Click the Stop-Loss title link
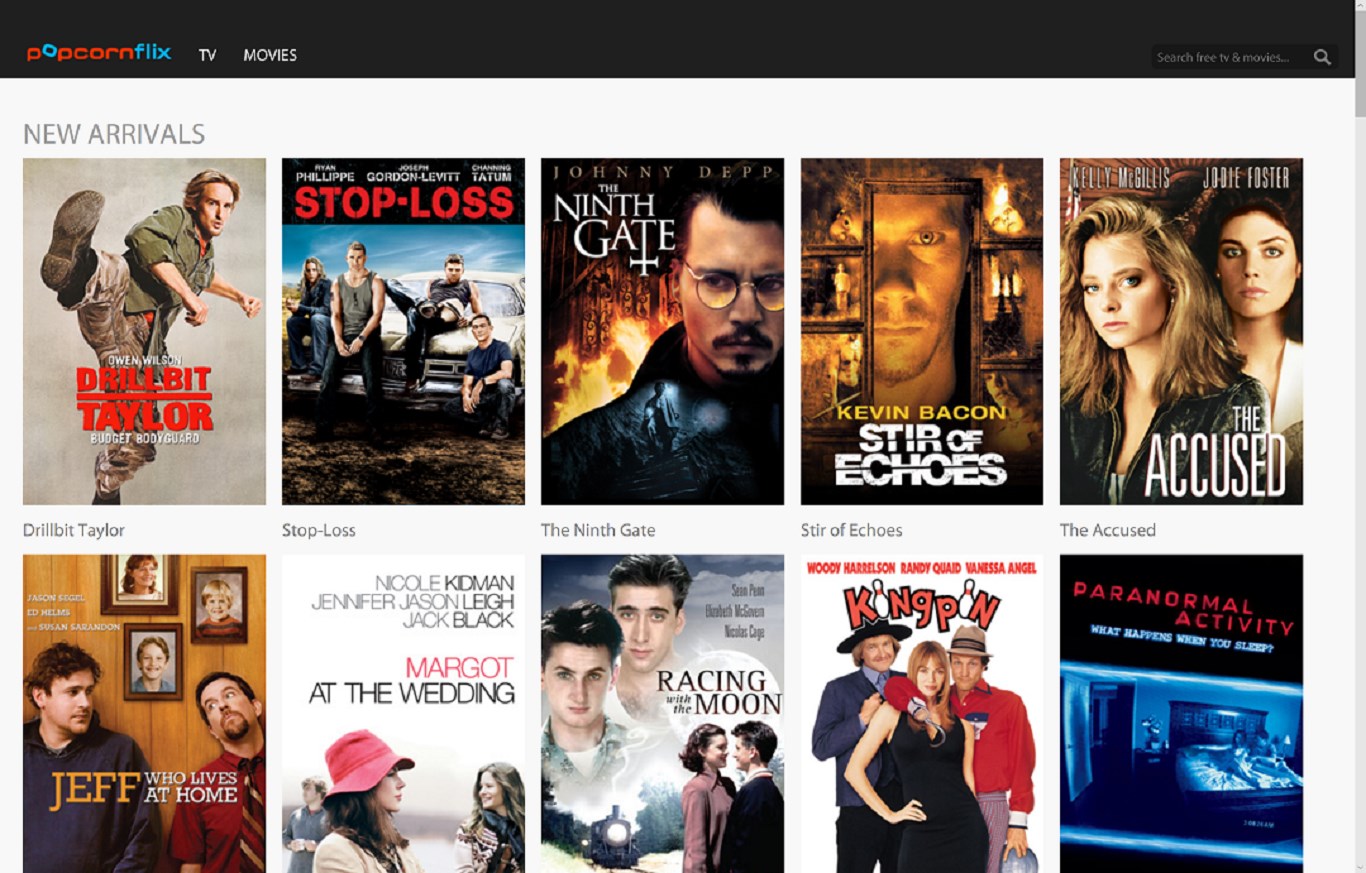Viewport: 1366px width, 873px height. 319,530
